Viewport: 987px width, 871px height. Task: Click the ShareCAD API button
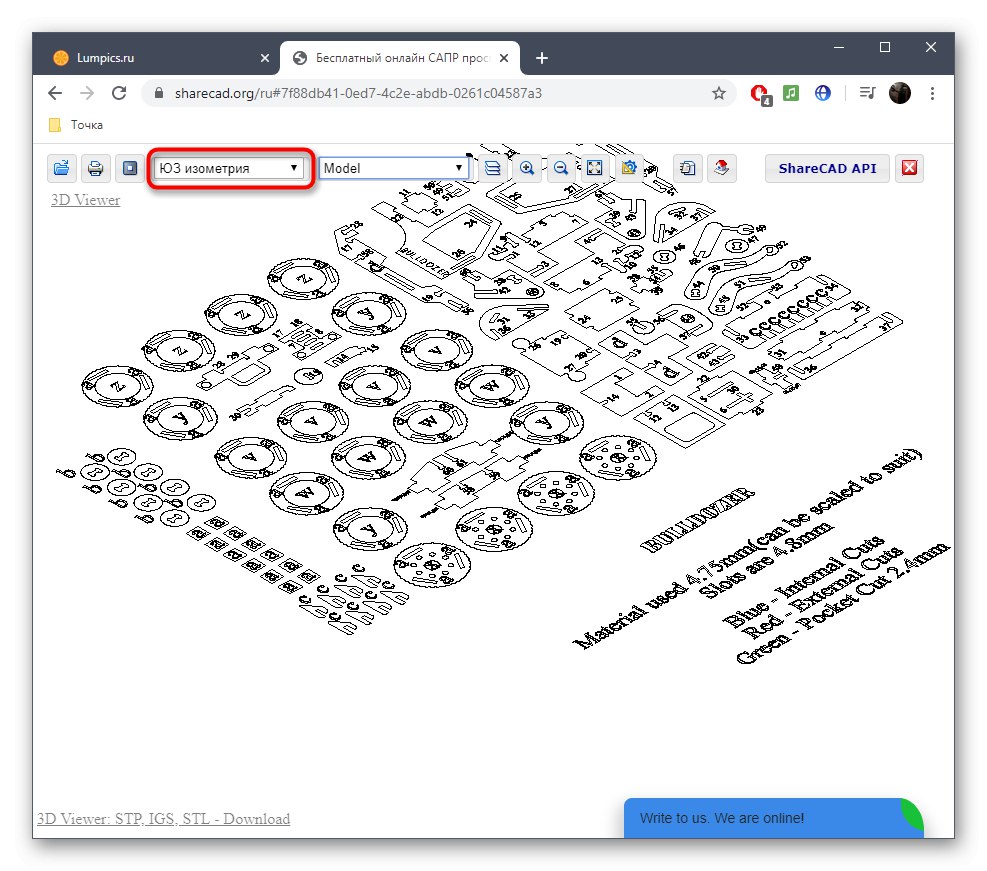826,168
